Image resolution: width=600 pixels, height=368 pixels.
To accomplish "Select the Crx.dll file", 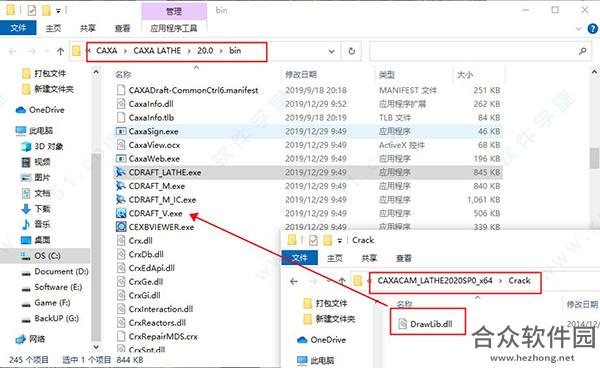I will coord(140,241).
